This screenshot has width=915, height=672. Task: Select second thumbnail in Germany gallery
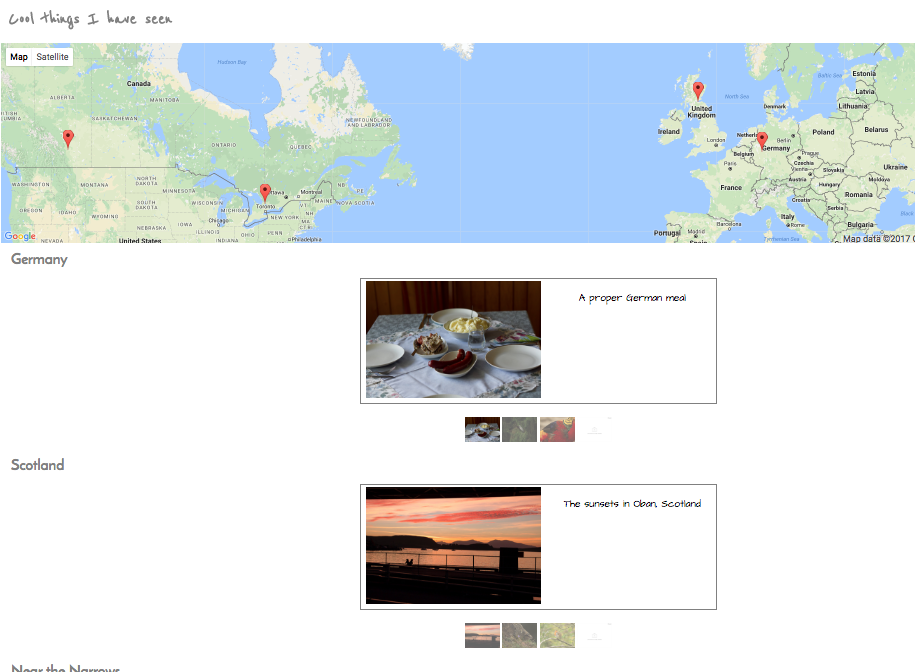(519, 429)
